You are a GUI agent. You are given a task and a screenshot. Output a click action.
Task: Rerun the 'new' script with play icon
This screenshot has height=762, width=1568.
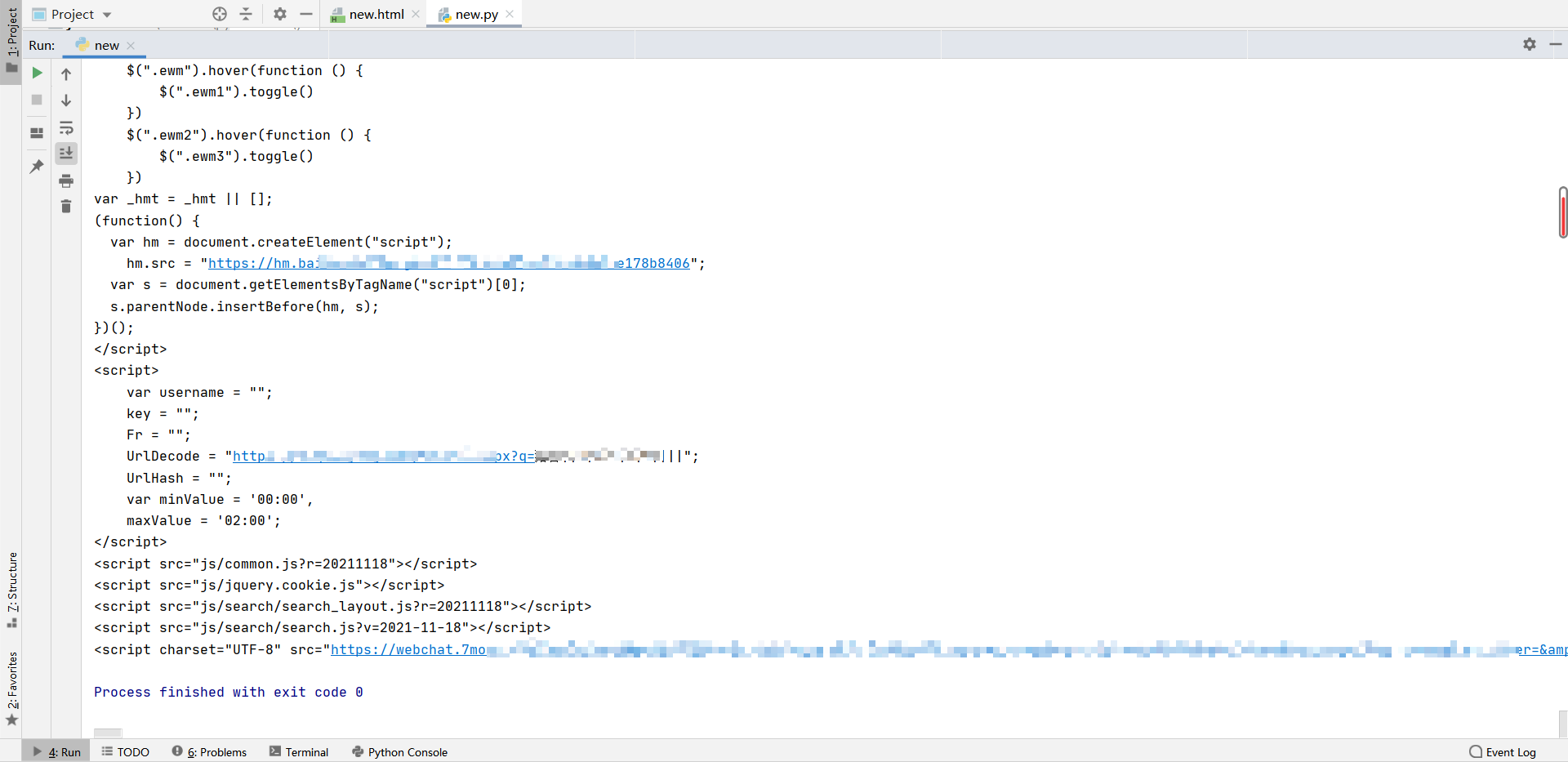[37, 73]
